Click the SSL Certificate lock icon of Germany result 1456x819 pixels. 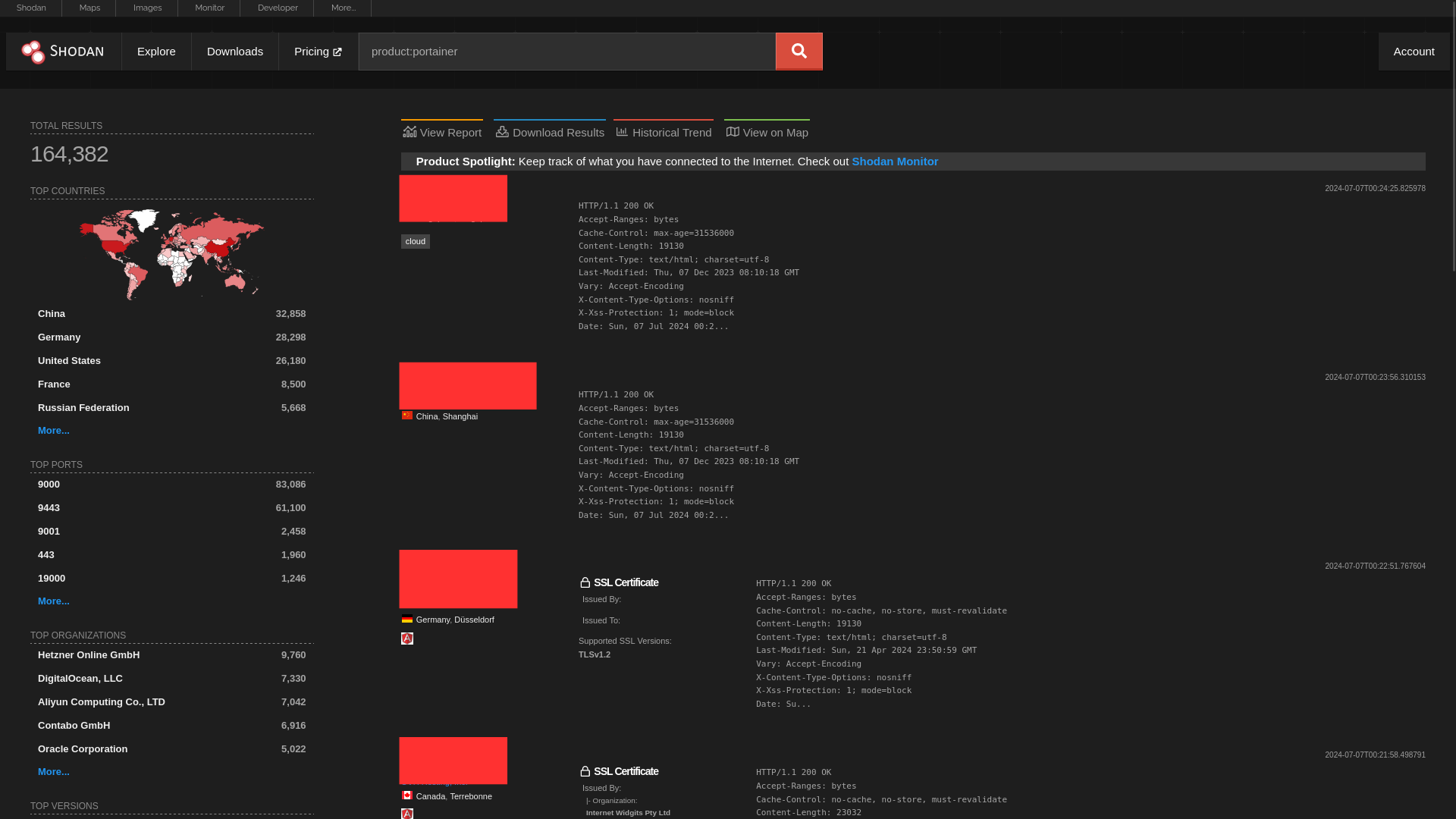tap(585, 582)
